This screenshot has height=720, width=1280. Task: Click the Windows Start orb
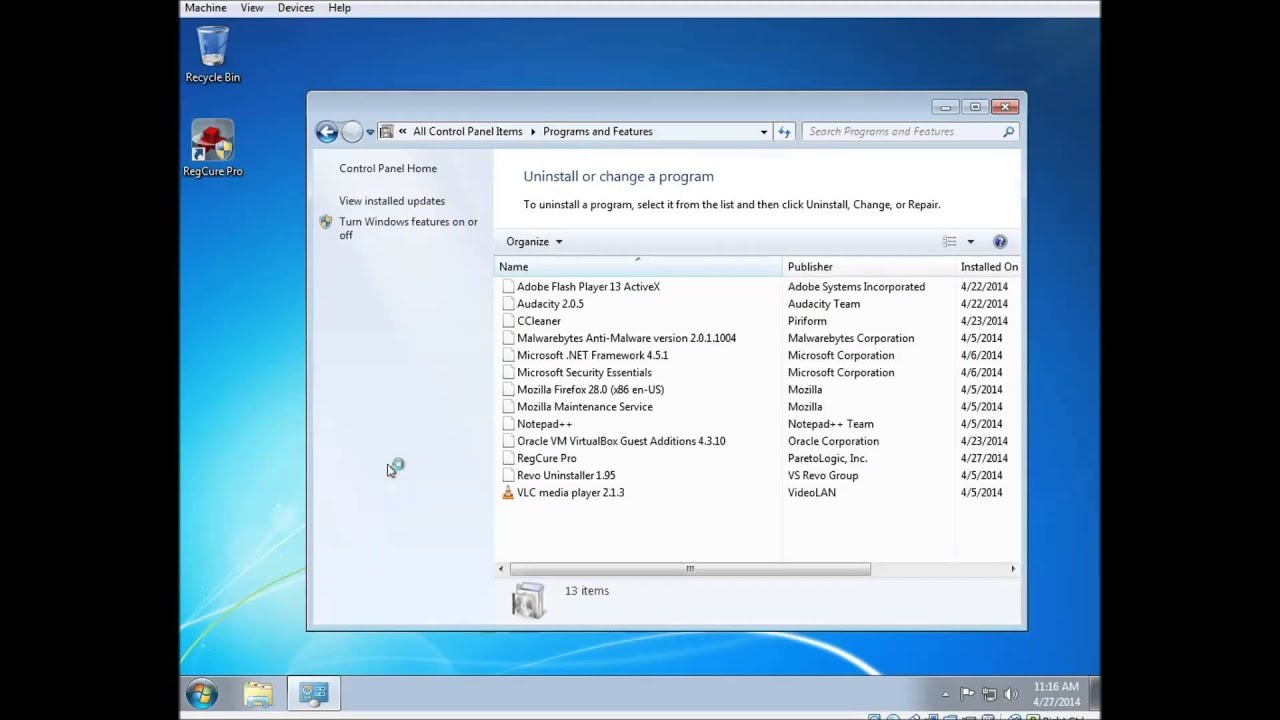[202, 693]
